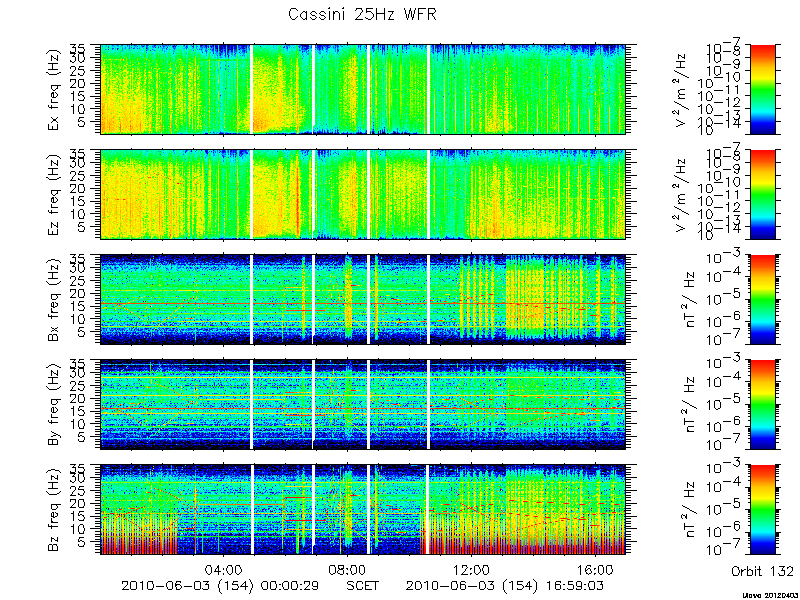This screenshot has width=800, height=600.
Task: Click the SCET label
Action: point(363,585)
